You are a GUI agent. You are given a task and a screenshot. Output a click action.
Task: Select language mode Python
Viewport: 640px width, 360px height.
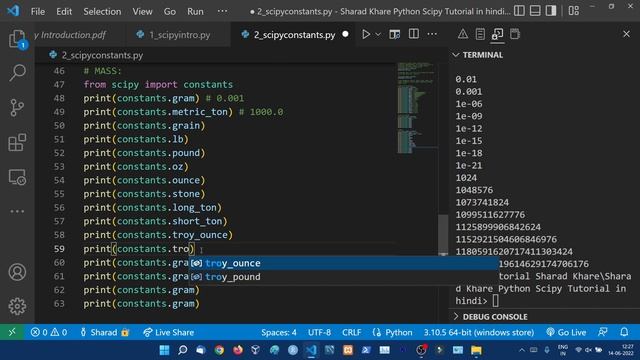[393, 332]
